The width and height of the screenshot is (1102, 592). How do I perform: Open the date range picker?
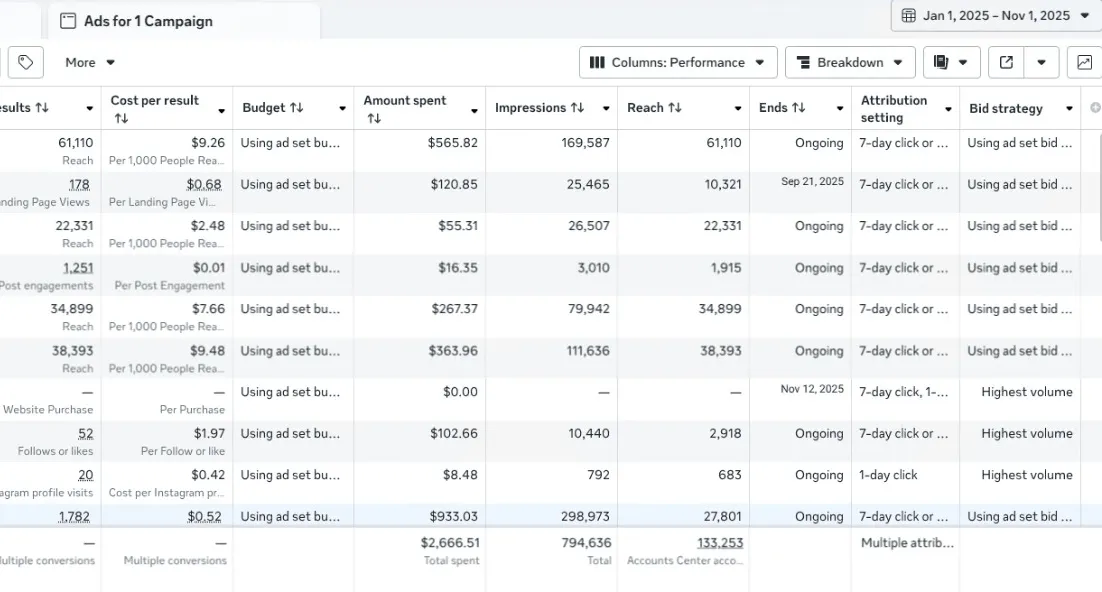(997, 15)
